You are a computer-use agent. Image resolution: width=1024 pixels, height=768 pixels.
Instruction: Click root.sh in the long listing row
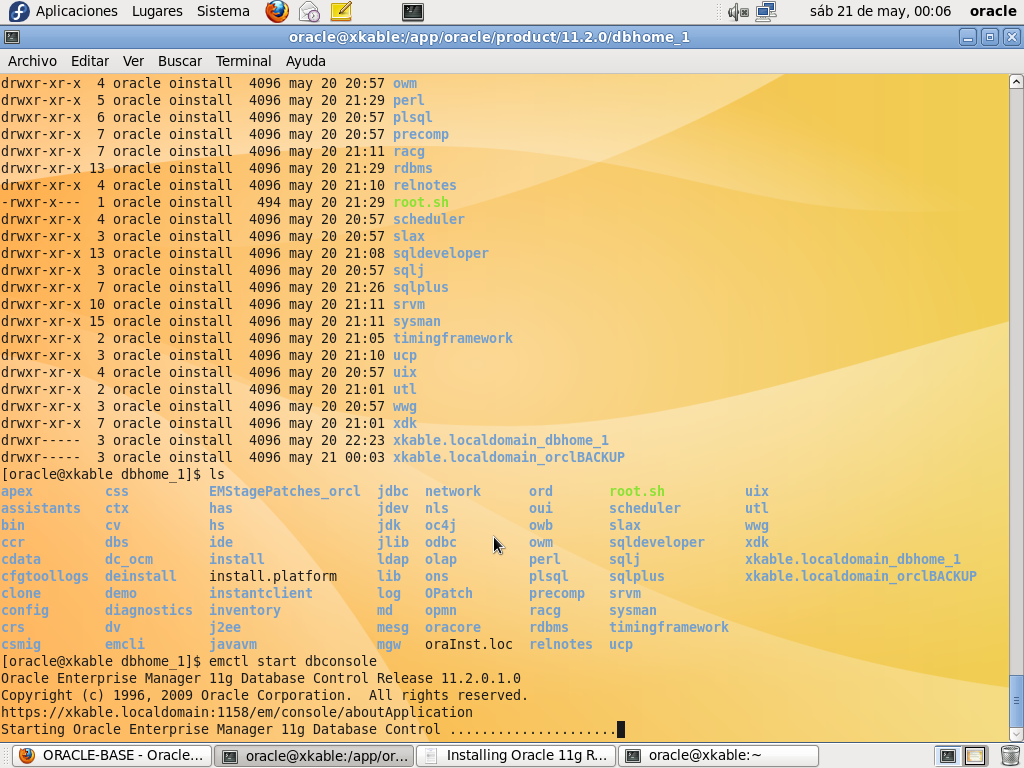click(421, 202)
